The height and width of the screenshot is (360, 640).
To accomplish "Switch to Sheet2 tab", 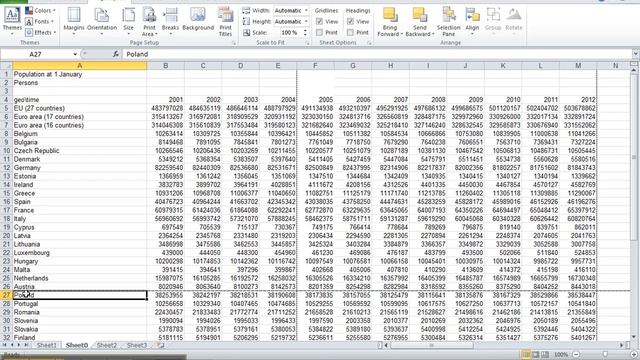I will tap(107, 345).
